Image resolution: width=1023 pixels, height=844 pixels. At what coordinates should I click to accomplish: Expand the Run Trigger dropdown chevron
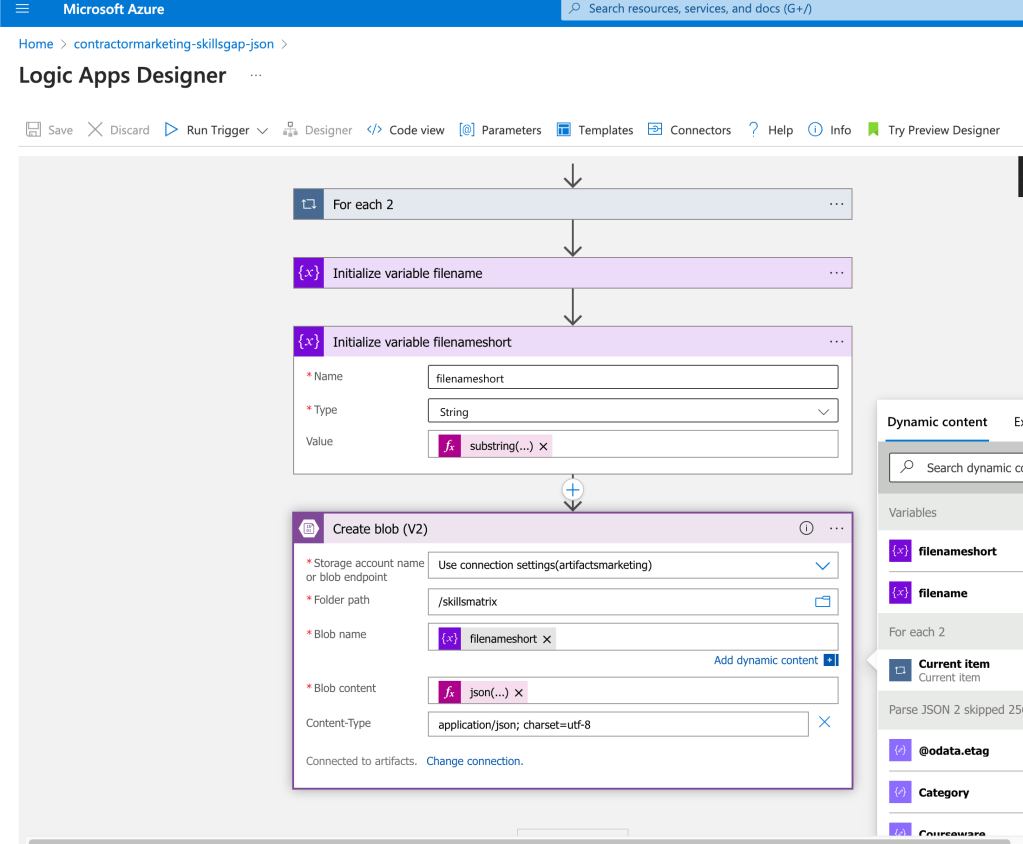[x=262, y=130]
